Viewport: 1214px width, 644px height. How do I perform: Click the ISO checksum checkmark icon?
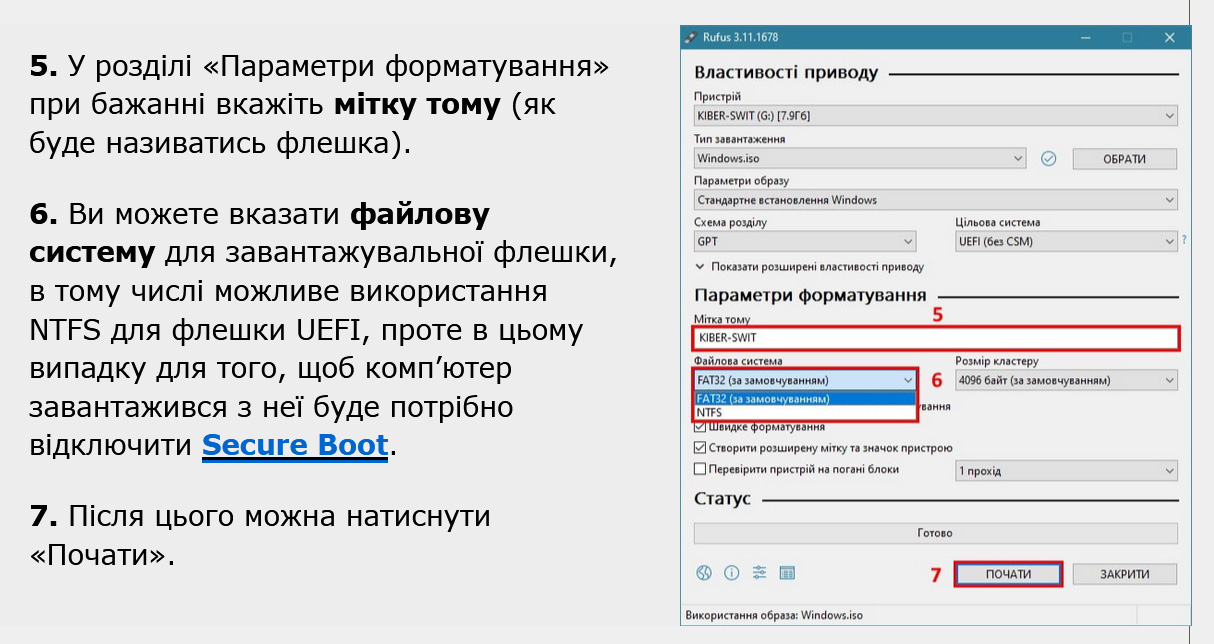(x=1048, y=158)
